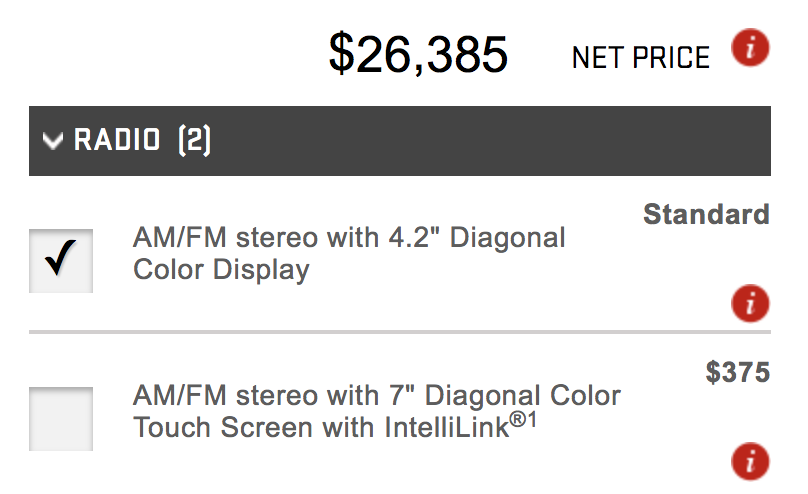Collapse the RADIO section using its chevron
This screenshot has height=494, width=808.
click(x=53, y=141)
